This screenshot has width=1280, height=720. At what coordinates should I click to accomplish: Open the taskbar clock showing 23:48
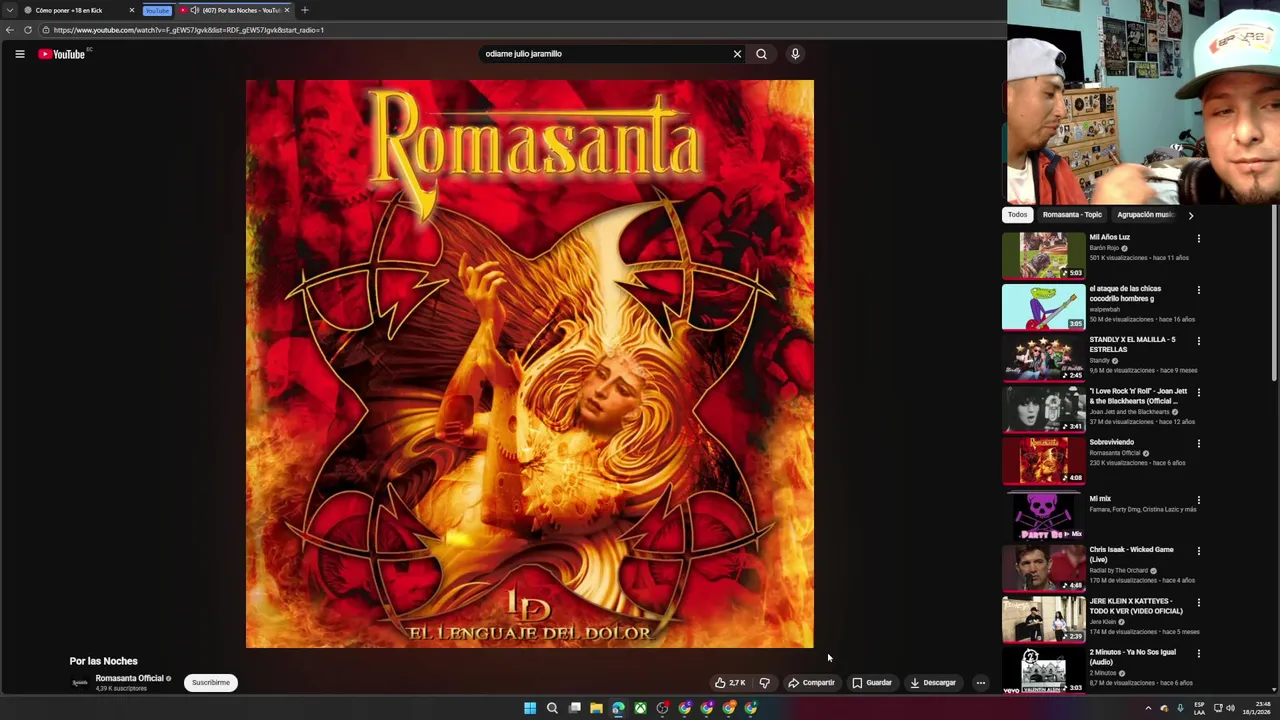click(1256, 708)
